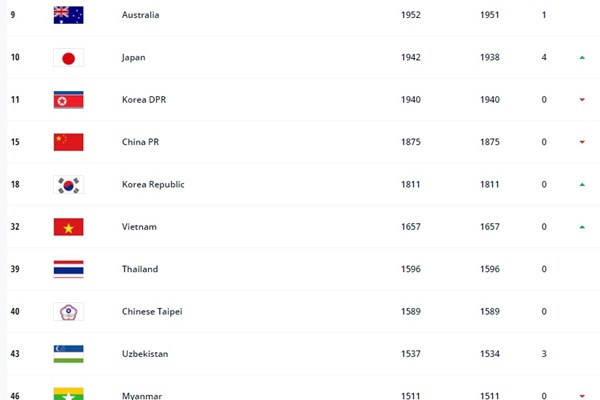
Task: Click the Thailand flag icon
Action: click(68, 269)
